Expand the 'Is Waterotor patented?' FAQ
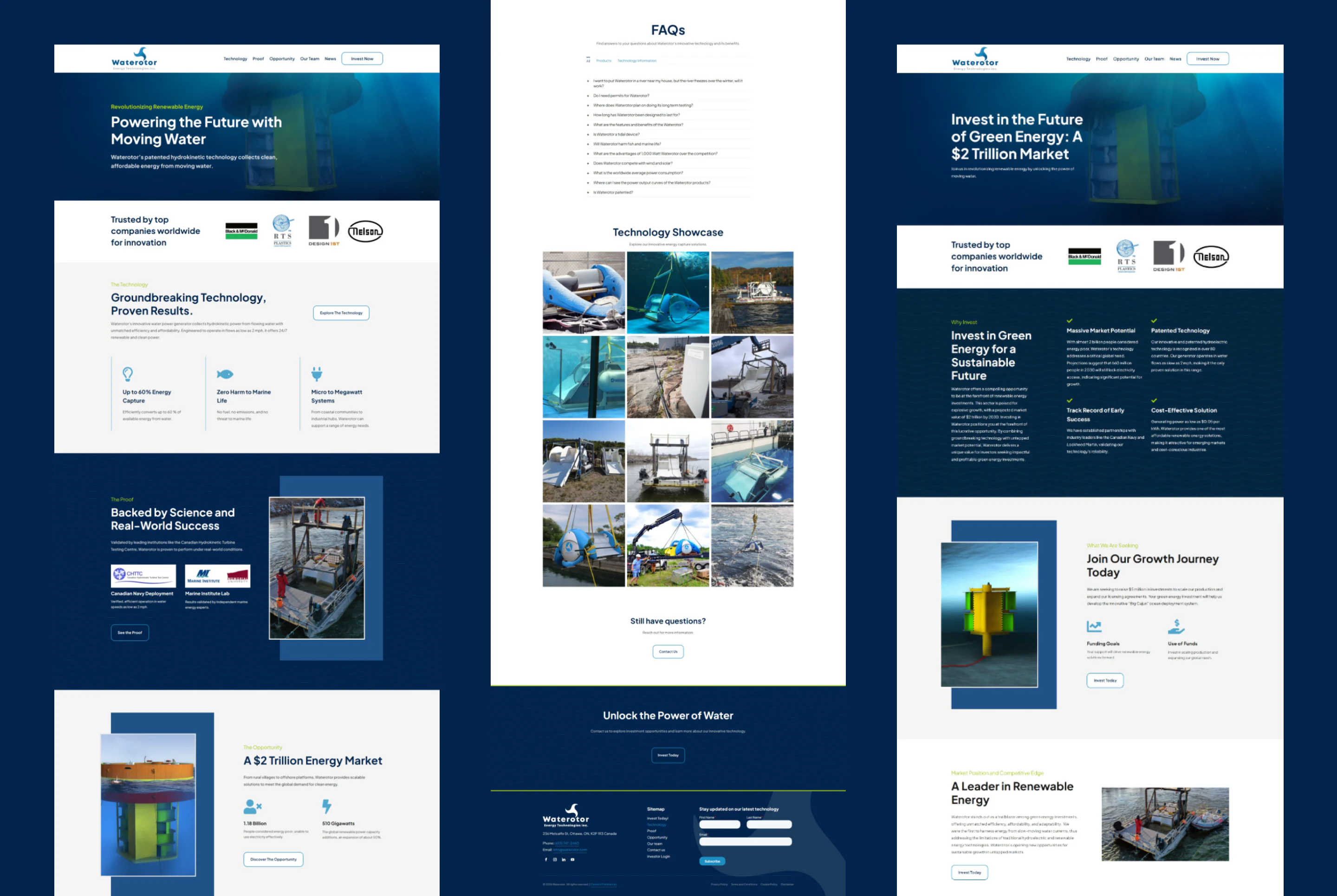Screen dimensions: 1337x896 [613, 193]
